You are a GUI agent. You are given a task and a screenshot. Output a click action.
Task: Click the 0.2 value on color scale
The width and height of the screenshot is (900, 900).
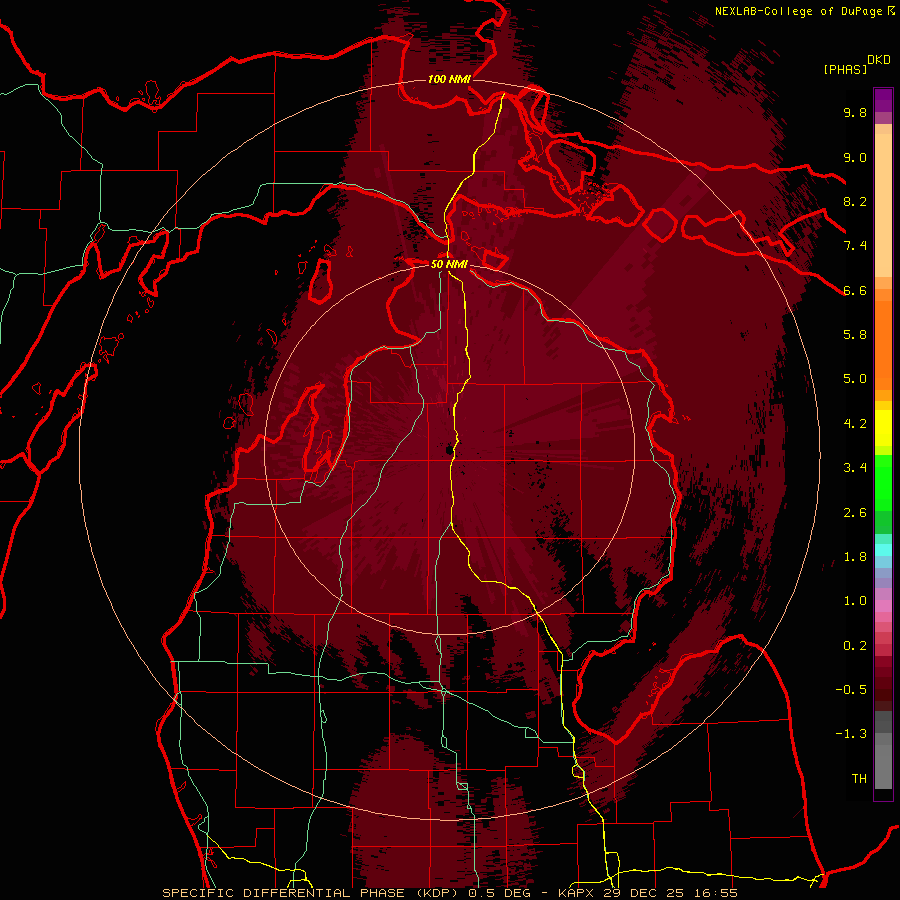[855, 646]
